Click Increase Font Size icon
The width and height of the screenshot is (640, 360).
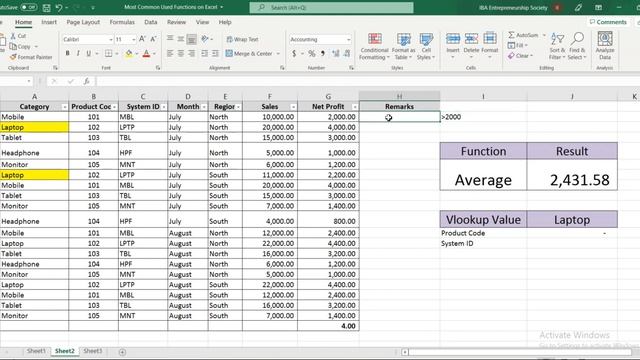pos(142,39)
